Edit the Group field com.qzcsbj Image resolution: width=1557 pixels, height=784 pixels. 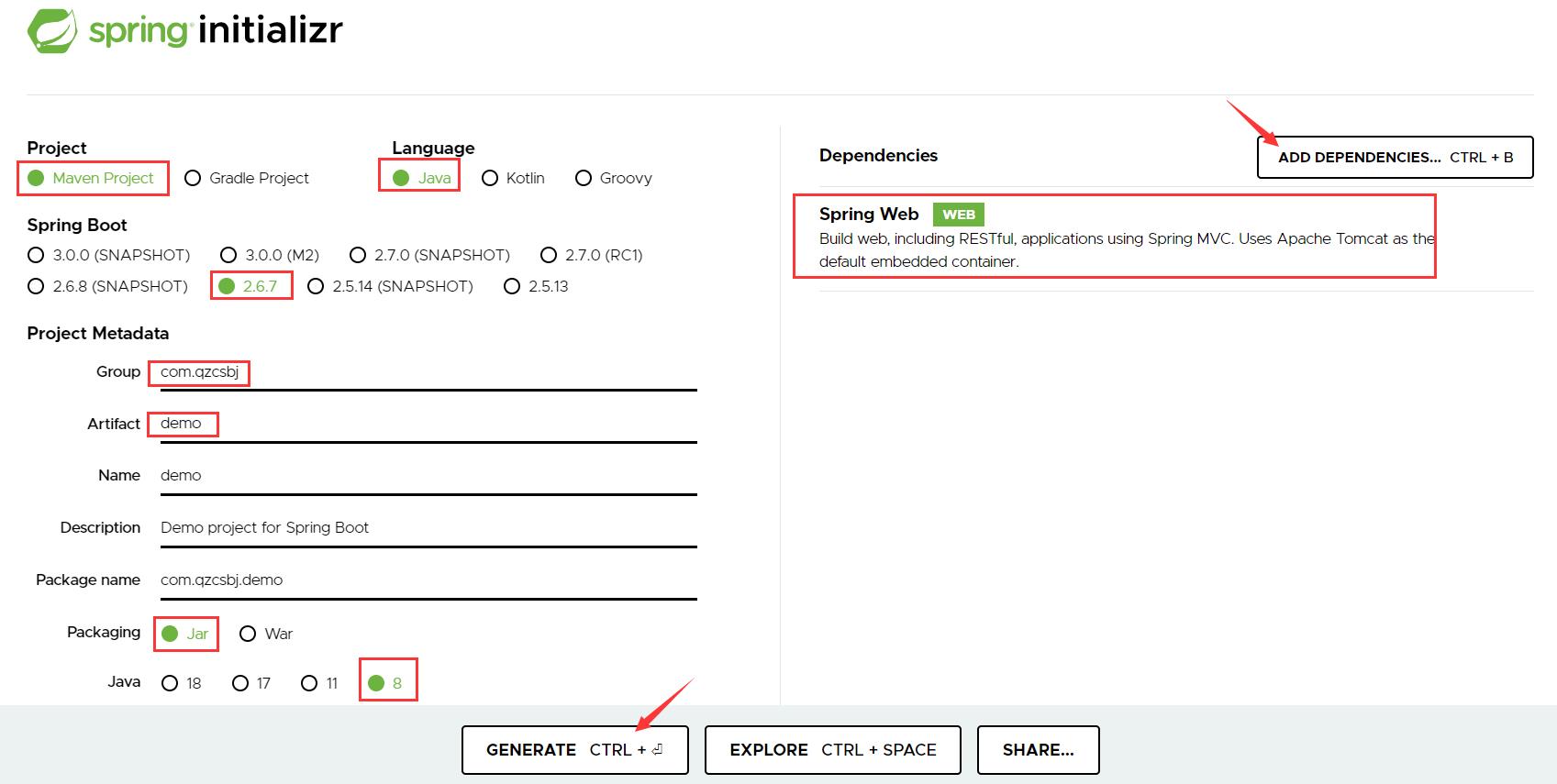[428, 372]
